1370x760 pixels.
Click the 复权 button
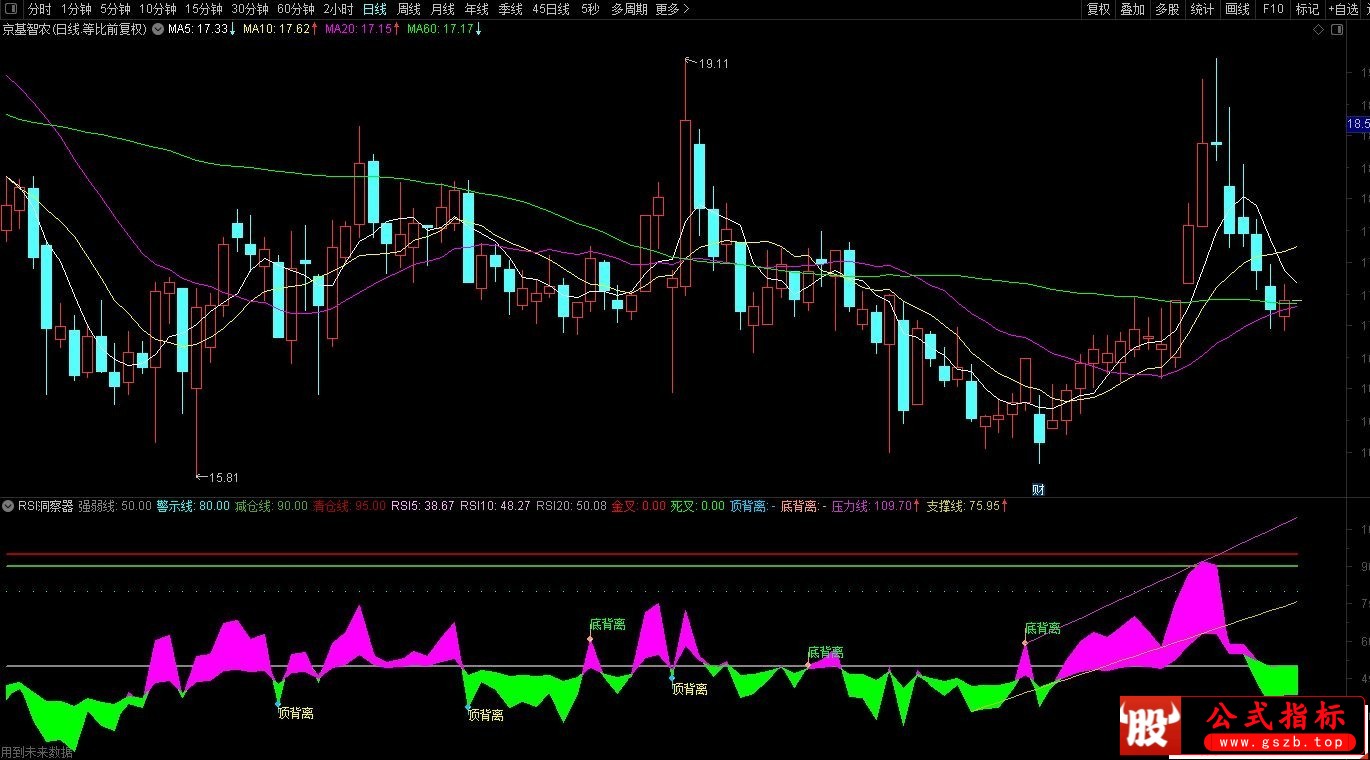(x=1098, y=9)
